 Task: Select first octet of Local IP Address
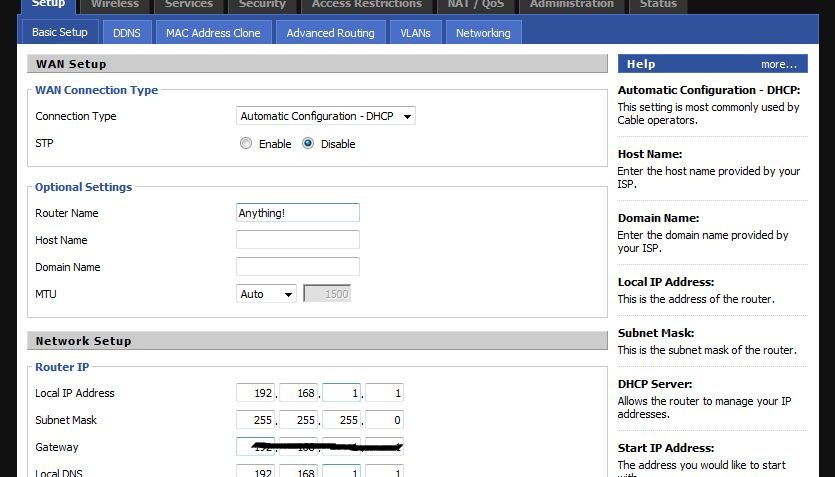pos(256,393)
